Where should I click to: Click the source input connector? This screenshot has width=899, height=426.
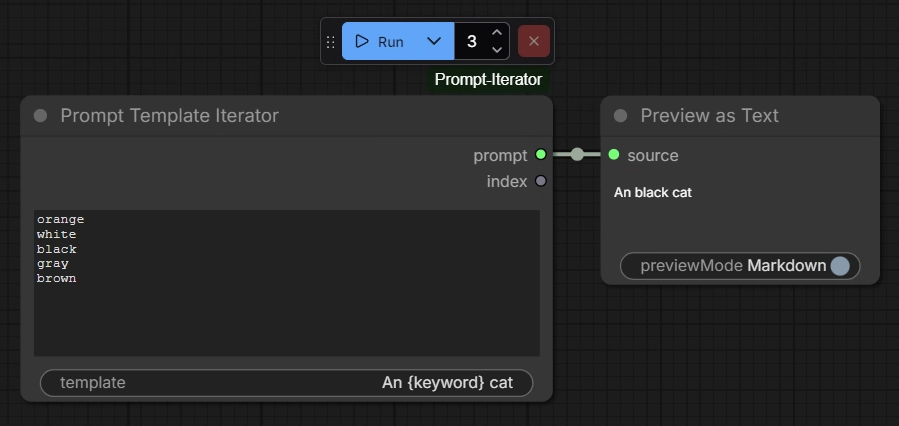[x=613, y=154]
